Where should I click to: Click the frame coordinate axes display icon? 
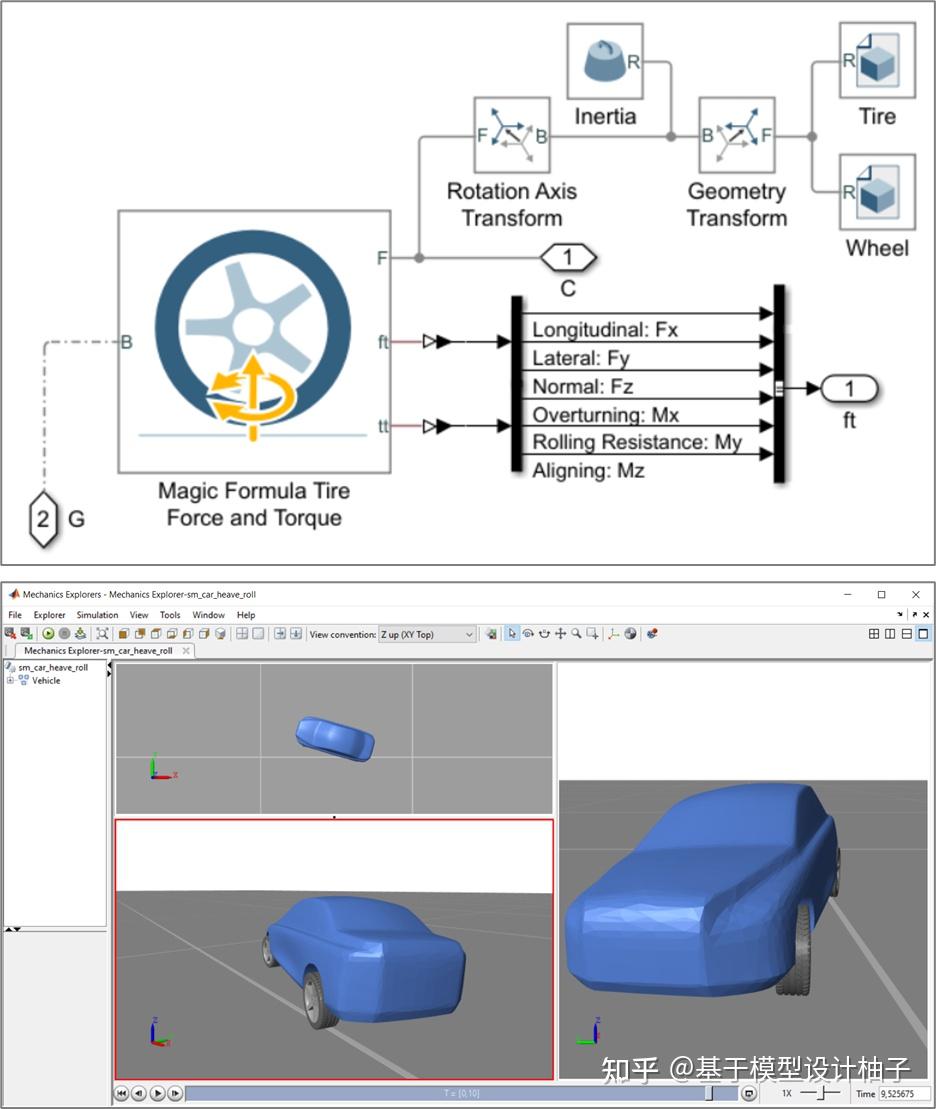612,633
